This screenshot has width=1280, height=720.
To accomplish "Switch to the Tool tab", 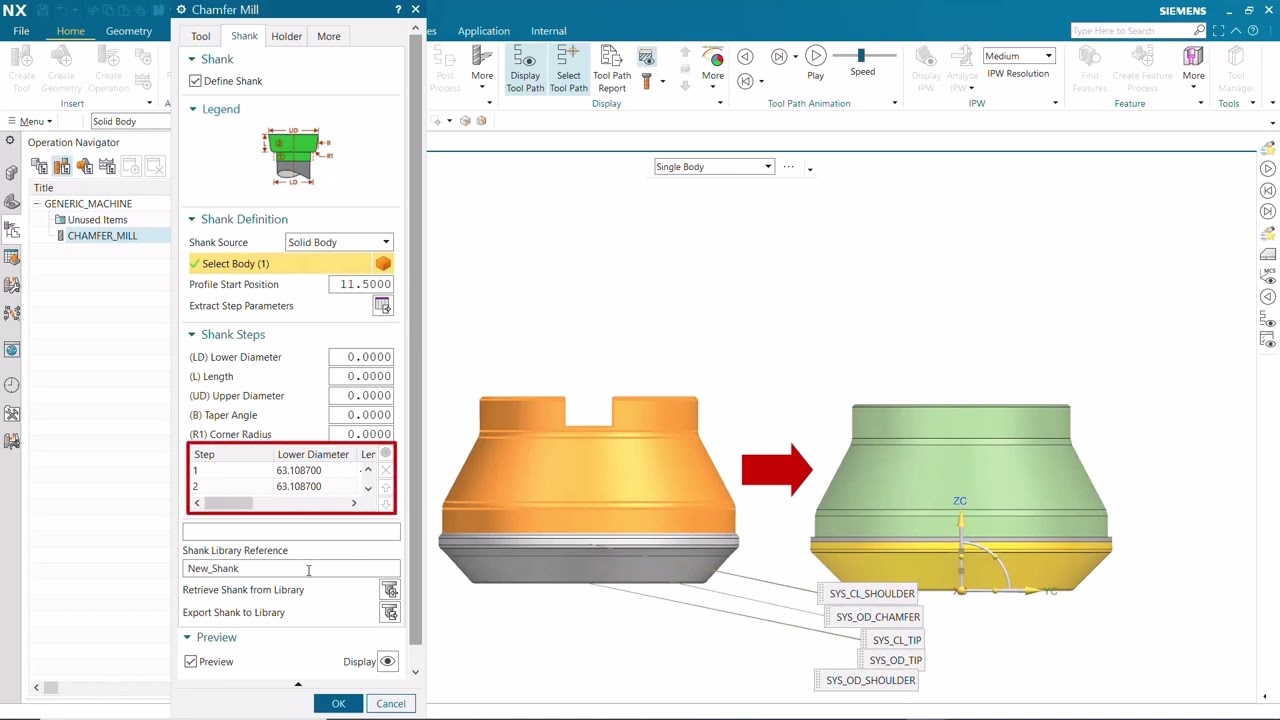I will pos(201,36).
